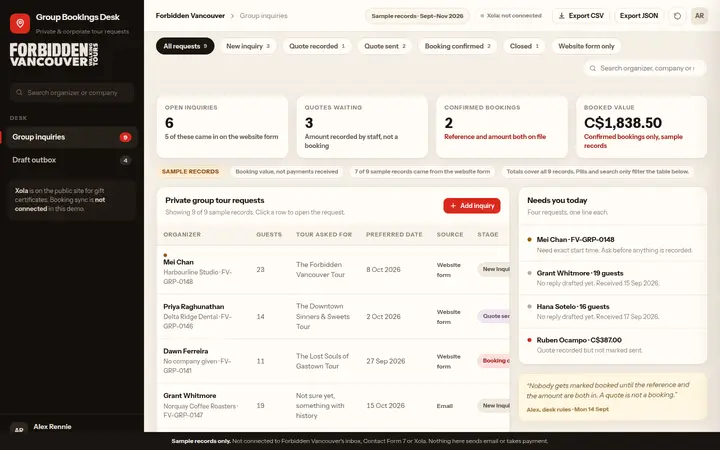Screen dimensions: 720x450
Task: Sort by the Organizer column header
Action: 182,234
